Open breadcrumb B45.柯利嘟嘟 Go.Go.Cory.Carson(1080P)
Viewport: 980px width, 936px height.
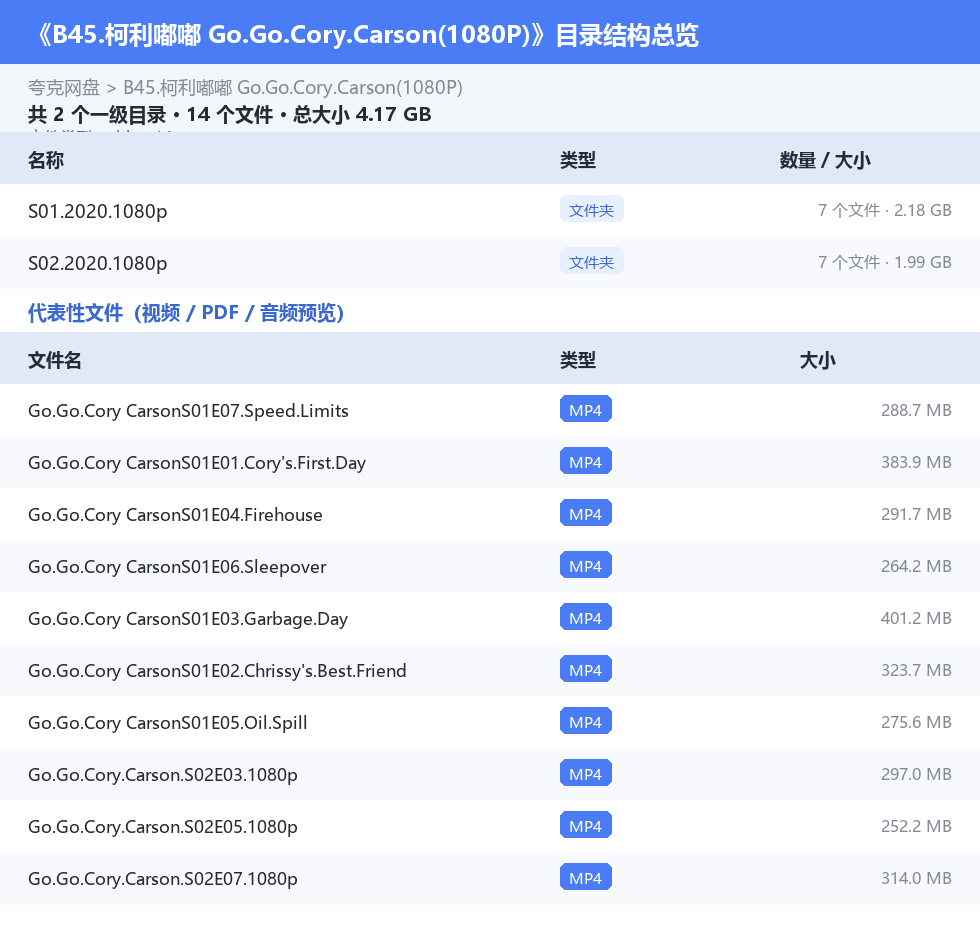click(x=293, y=87)
